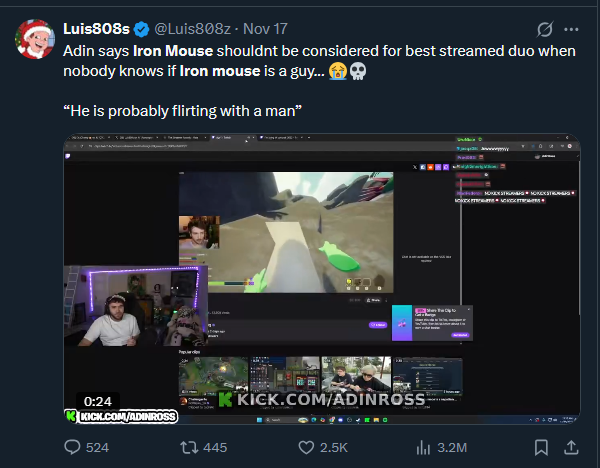Select the league game popular clip thumbnail

pyautogui.click(x=213, y=376)
